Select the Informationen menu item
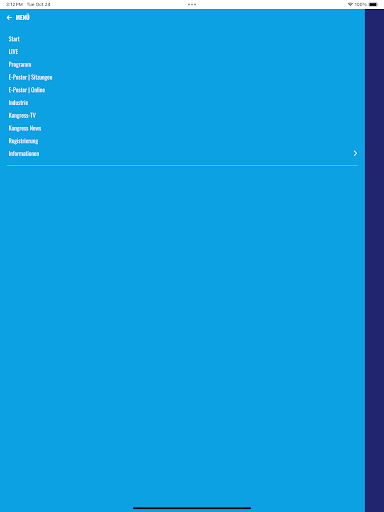The image size is (384, 512). 24,154
